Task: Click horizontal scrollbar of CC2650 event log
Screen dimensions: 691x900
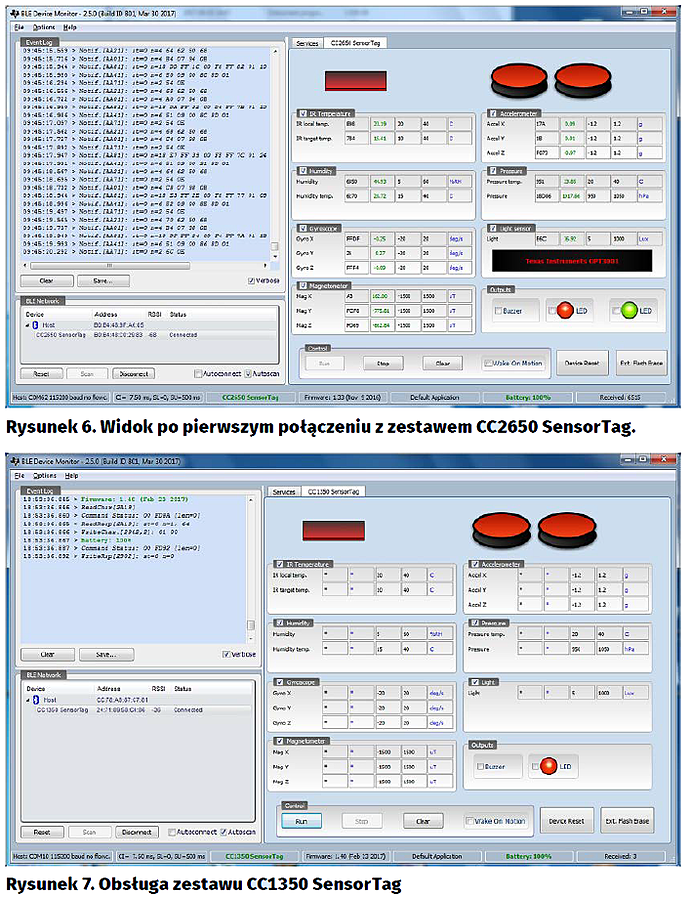Action: 140,266
